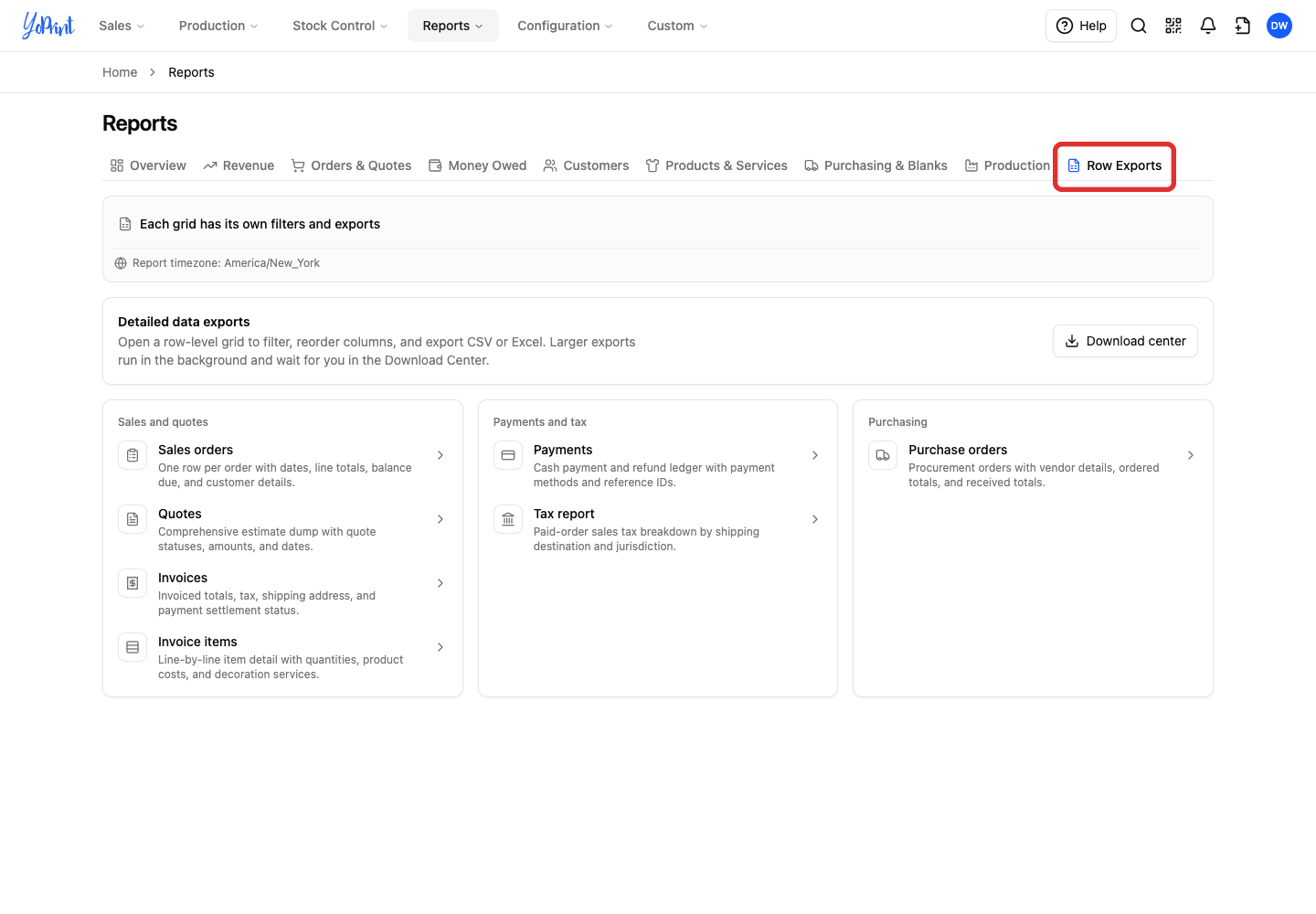Screen dimensions: 1316x914
Task: Open the Custom dropdown menu
Action: 677,26
